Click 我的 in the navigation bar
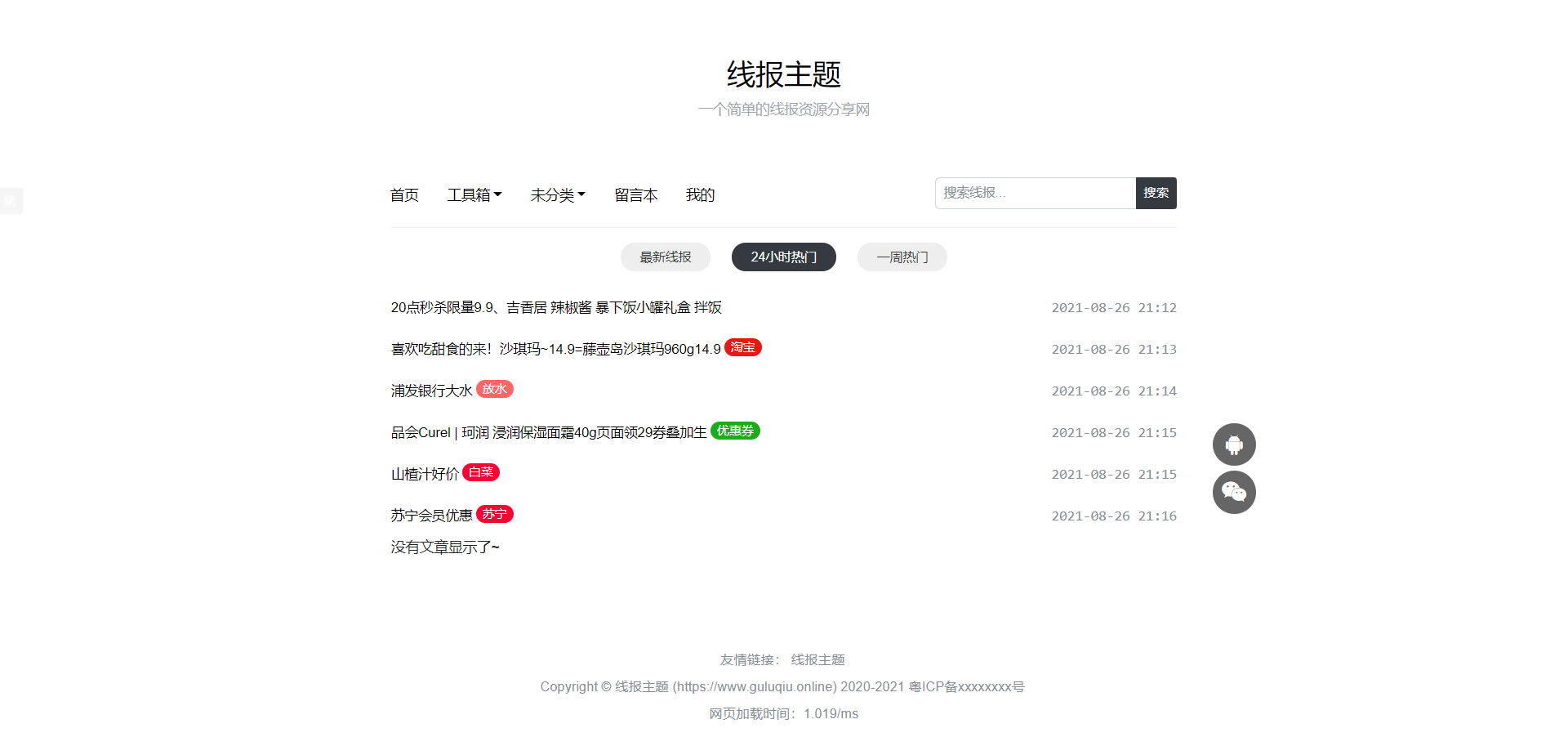The height and width of the screenshot is (737, 1568). (x=700, y=194)
